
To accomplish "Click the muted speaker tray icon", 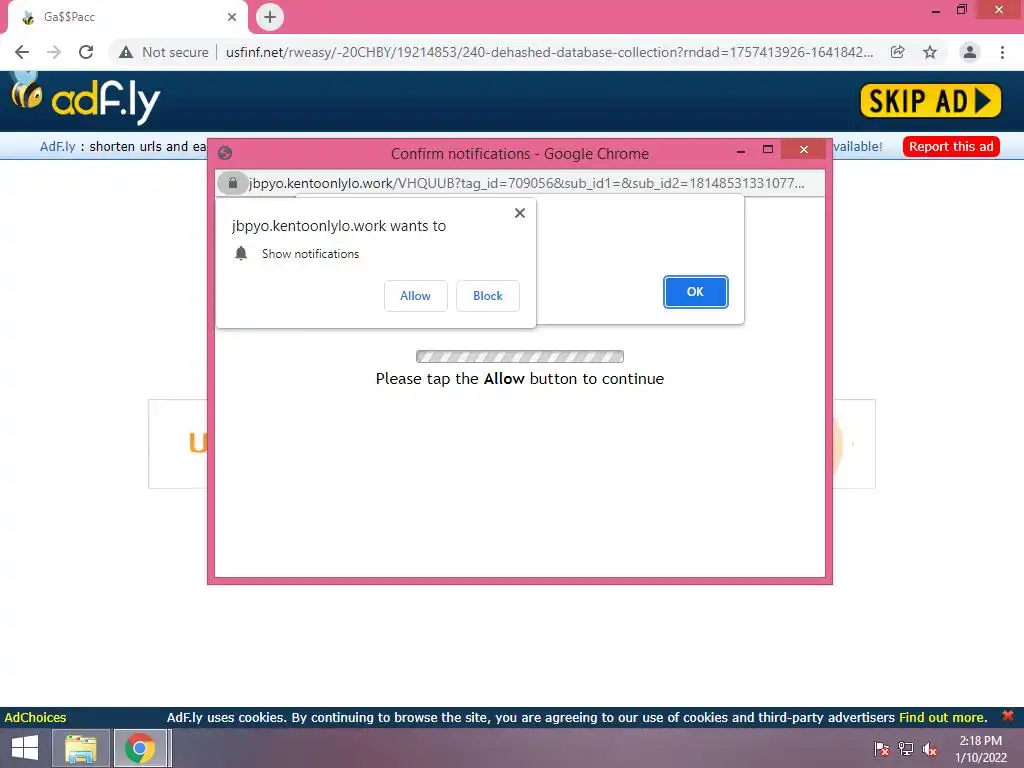I will 930,749.
